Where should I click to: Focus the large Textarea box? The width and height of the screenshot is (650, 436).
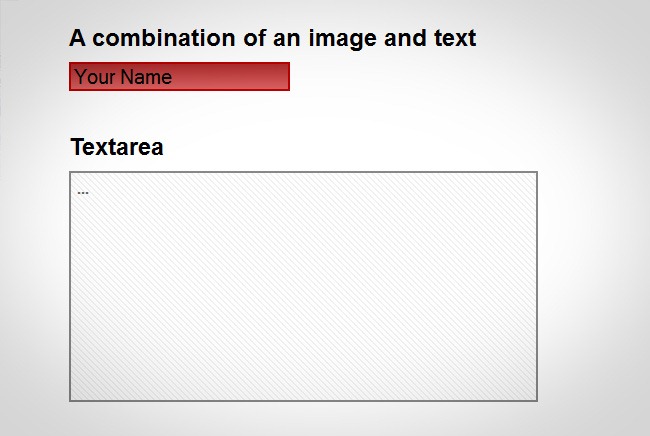303,286
